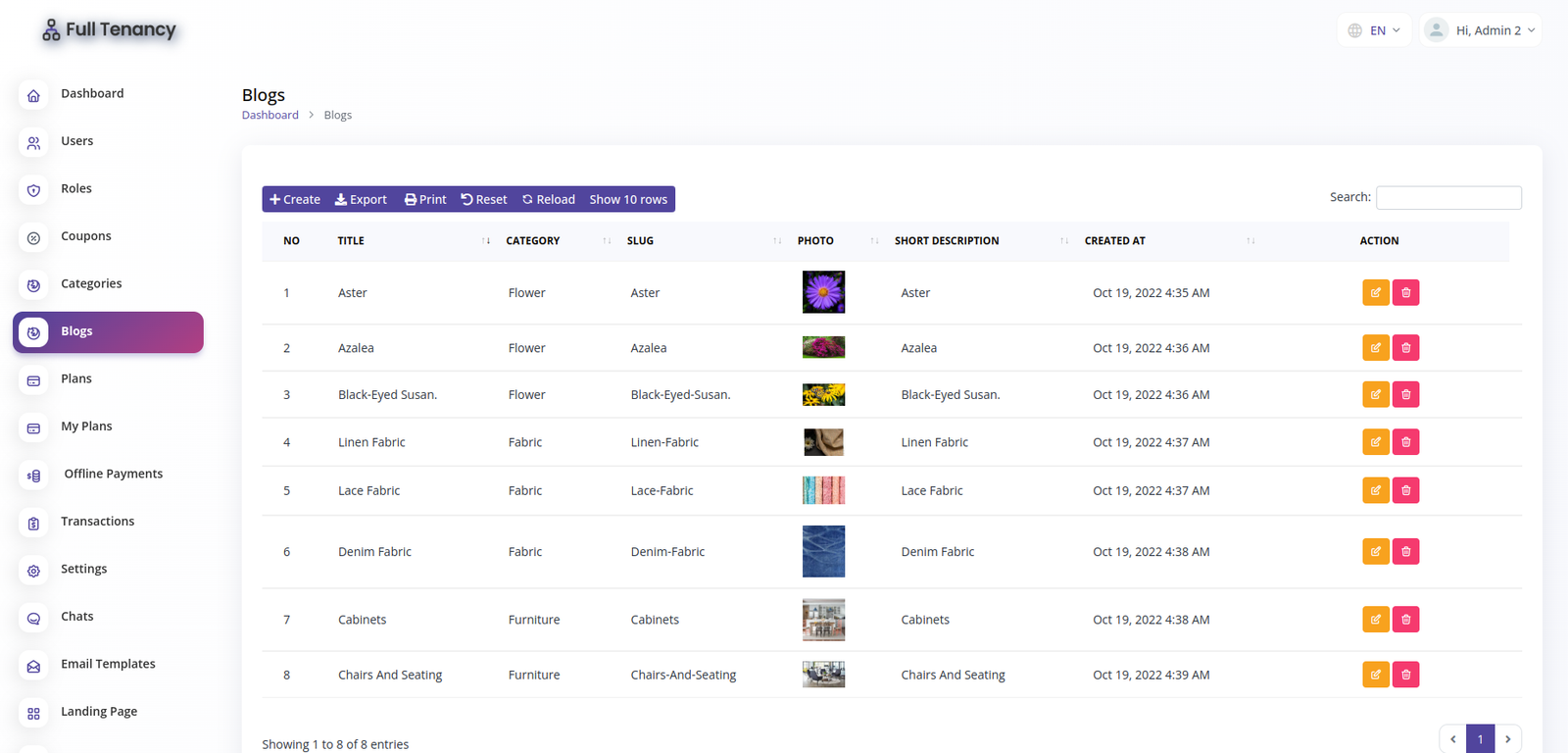Open the Dashboard home icon in sidebar
The image size is (1568, 753).
[x=33, y=95]
